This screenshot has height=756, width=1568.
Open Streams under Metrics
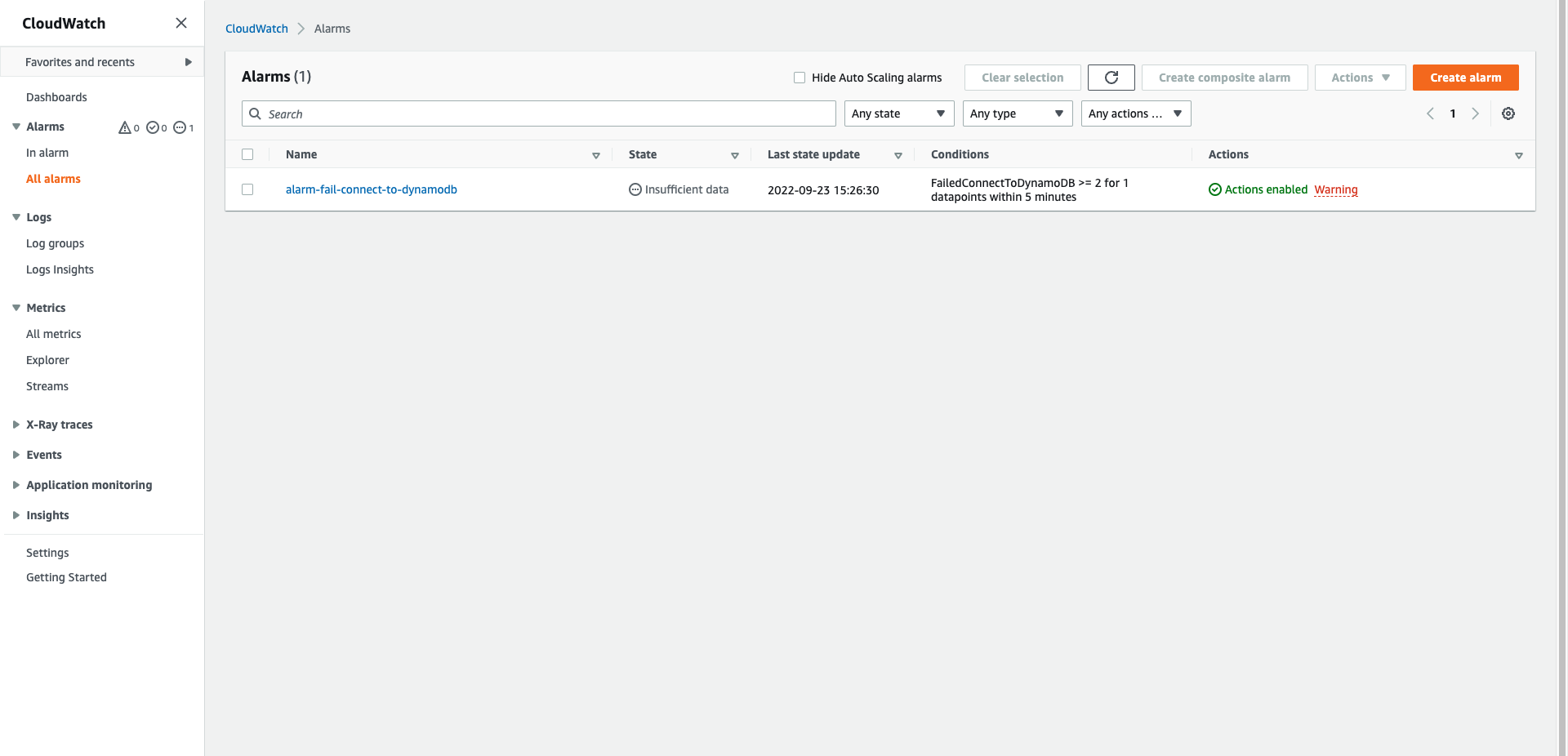click(47, 386)
